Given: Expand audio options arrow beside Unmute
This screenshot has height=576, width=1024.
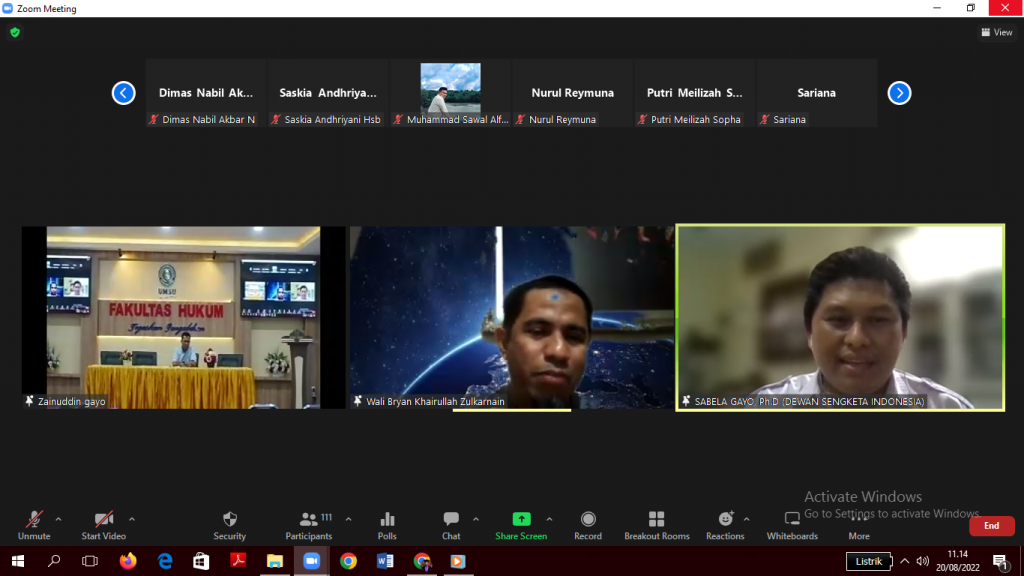Looking at the screenshot, I should [x=58, y=519].
